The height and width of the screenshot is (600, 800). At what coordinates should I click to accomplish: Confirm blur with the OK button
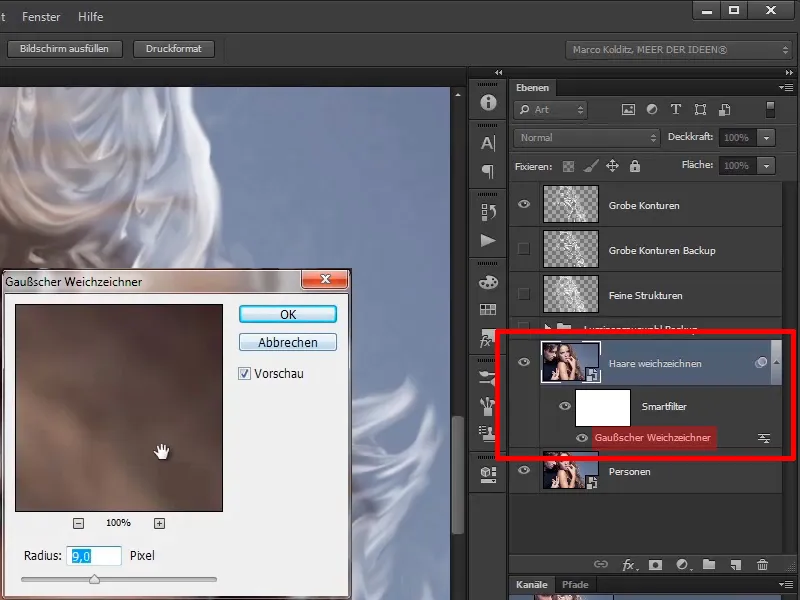pos(288,314)
